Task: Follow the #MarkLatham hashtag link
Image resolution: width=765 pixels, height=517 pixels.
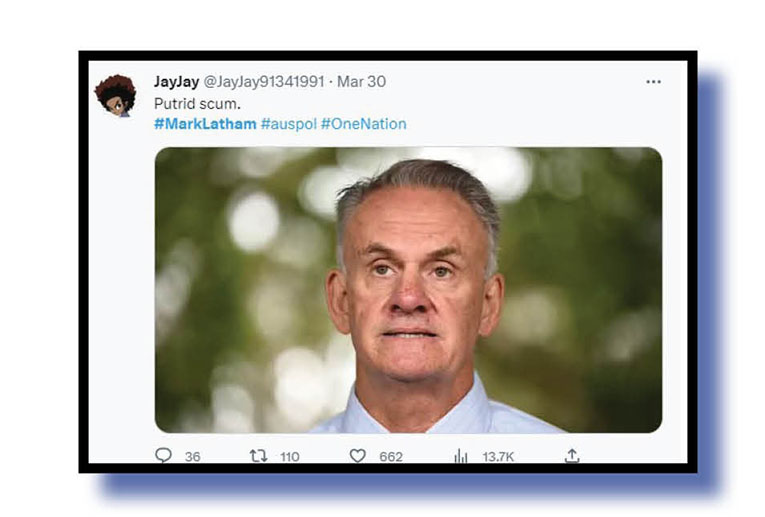Action: tap(205, 124)
